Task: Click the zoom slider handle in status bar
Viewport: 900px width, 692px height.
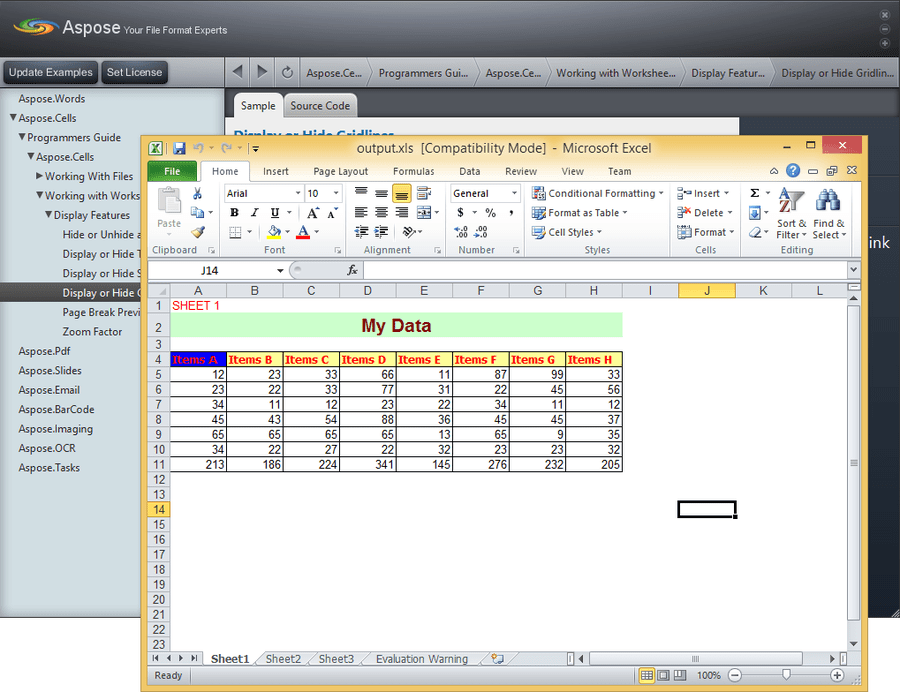Action: click(x=786, y=675)
